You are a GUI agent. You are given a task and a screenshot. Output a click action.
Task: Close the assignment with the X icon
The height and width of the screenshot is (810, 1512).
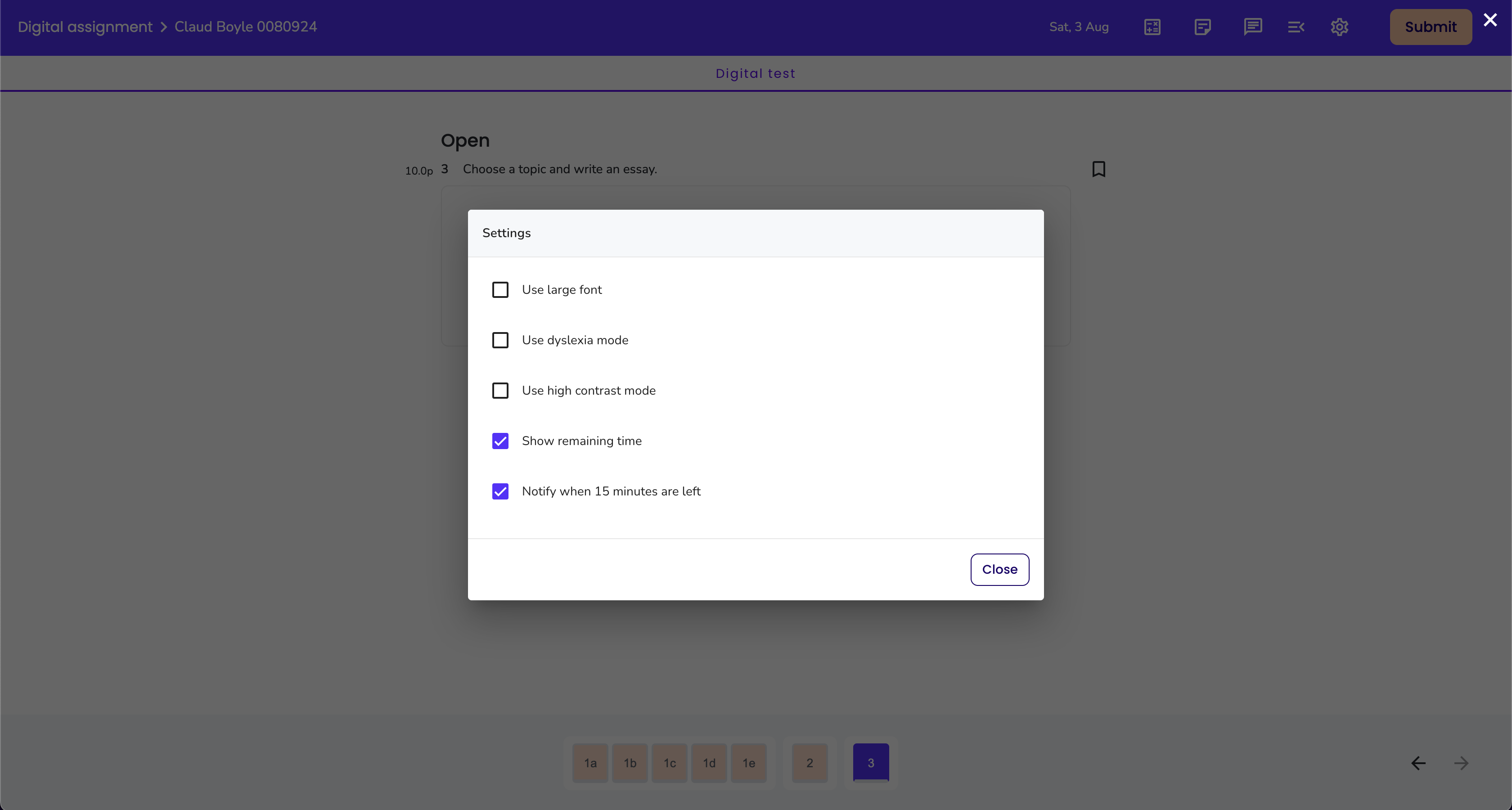1490,20
